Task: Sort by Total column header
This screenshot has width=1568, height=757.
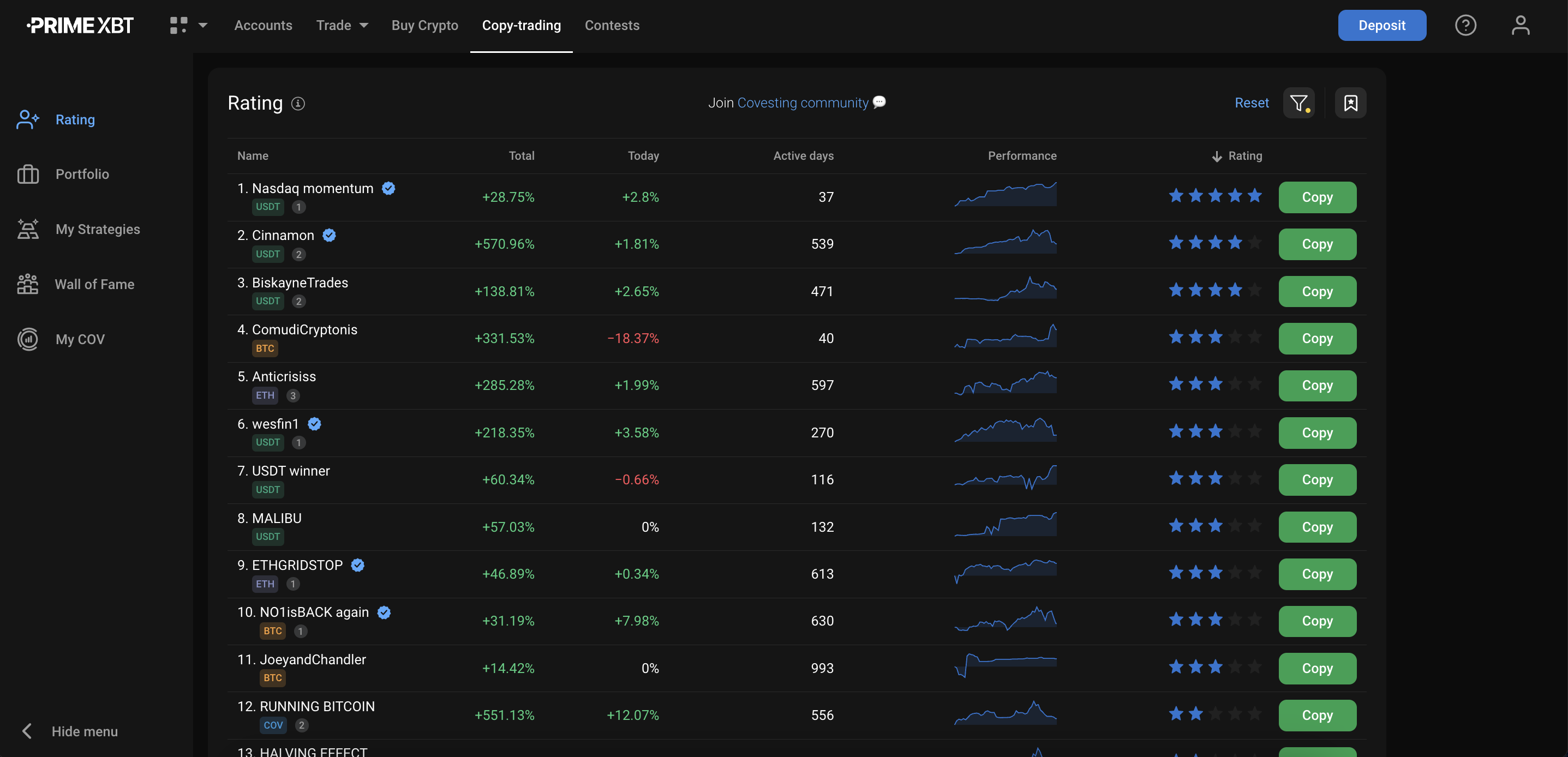Action: (521, 156)
